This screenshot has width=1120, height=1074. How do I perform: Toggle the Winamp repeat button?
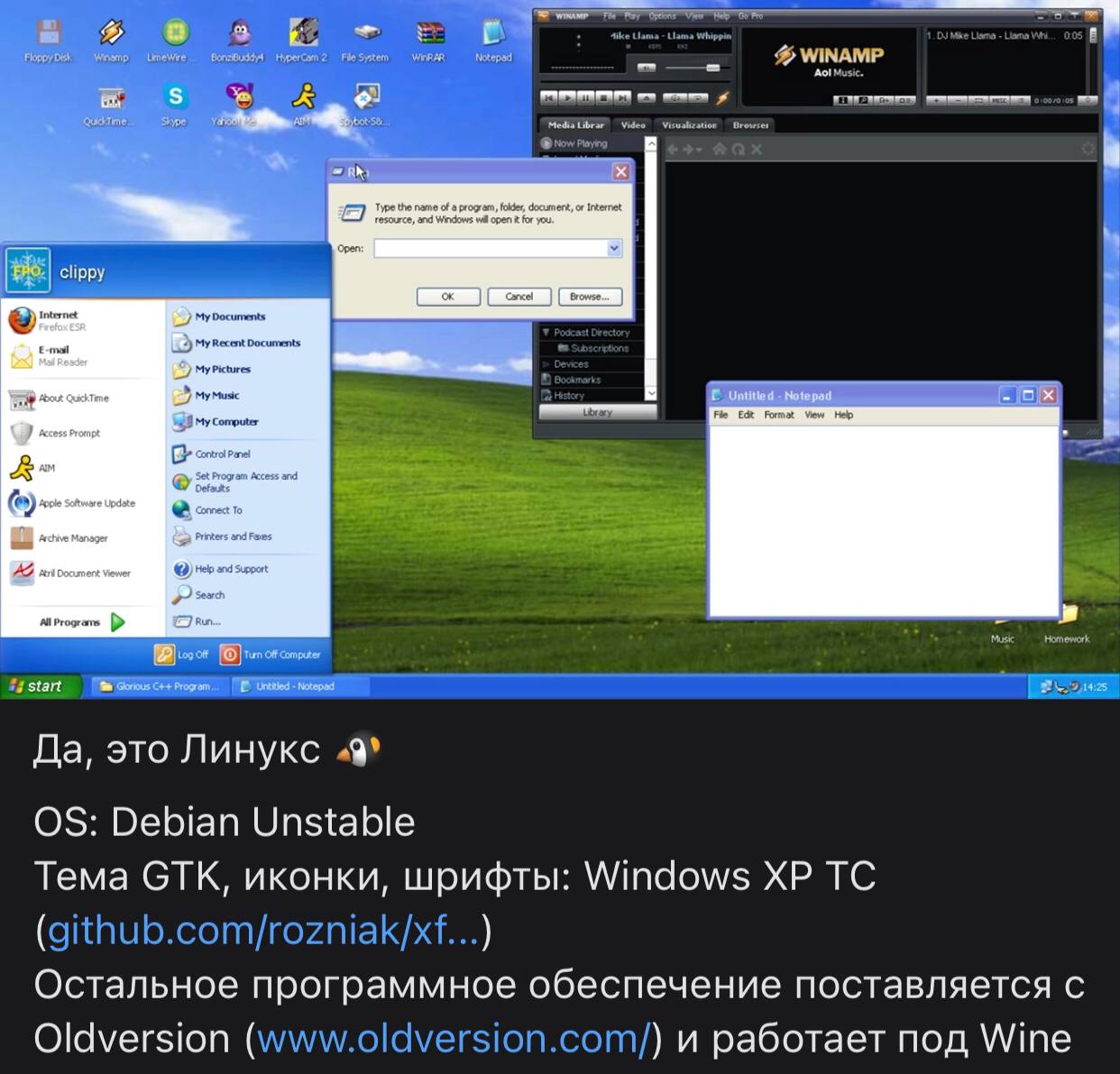697,98
